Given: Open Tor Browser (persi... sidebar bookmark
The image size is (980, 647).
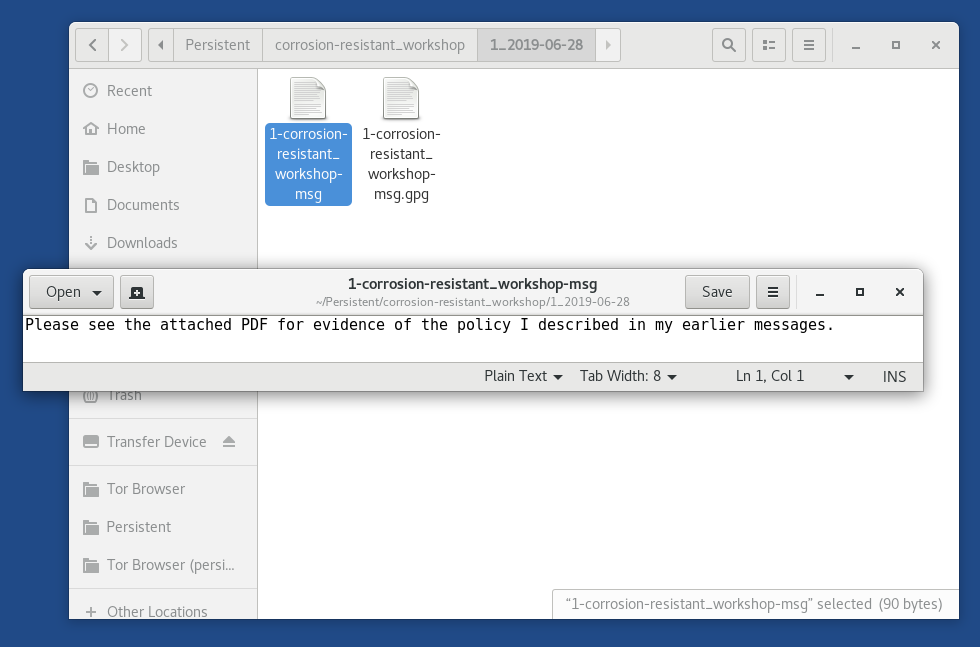Looking at the screenshot, I should pos(163,565).
